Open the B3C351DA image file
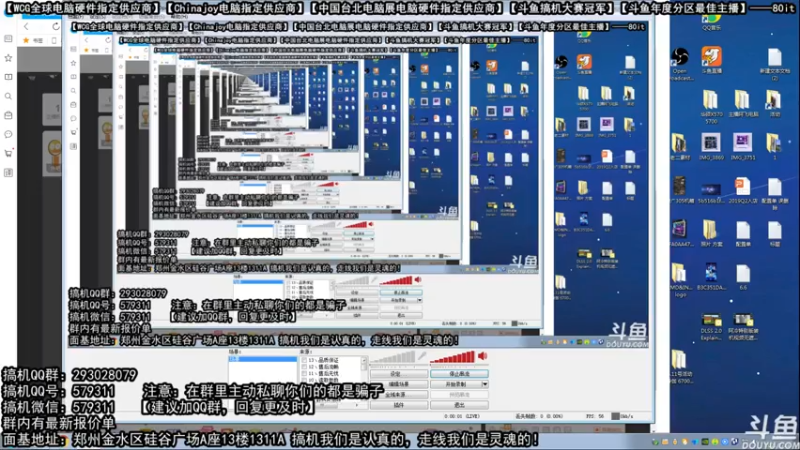This screenshot has width=800, height=450. click(x=711, y=278)
